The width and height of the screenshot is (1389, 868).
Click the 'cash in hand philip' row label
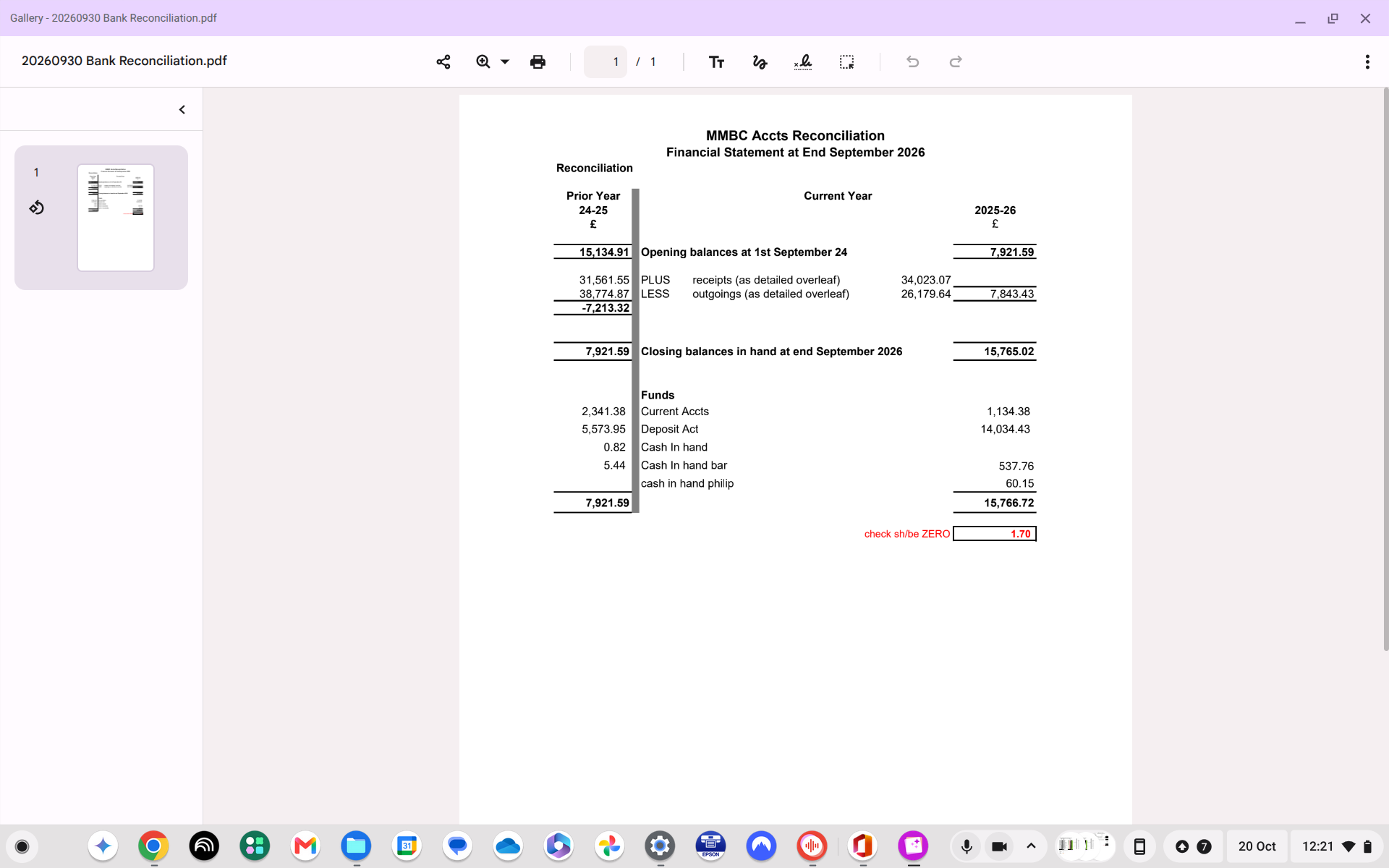(x=687, y=483)
